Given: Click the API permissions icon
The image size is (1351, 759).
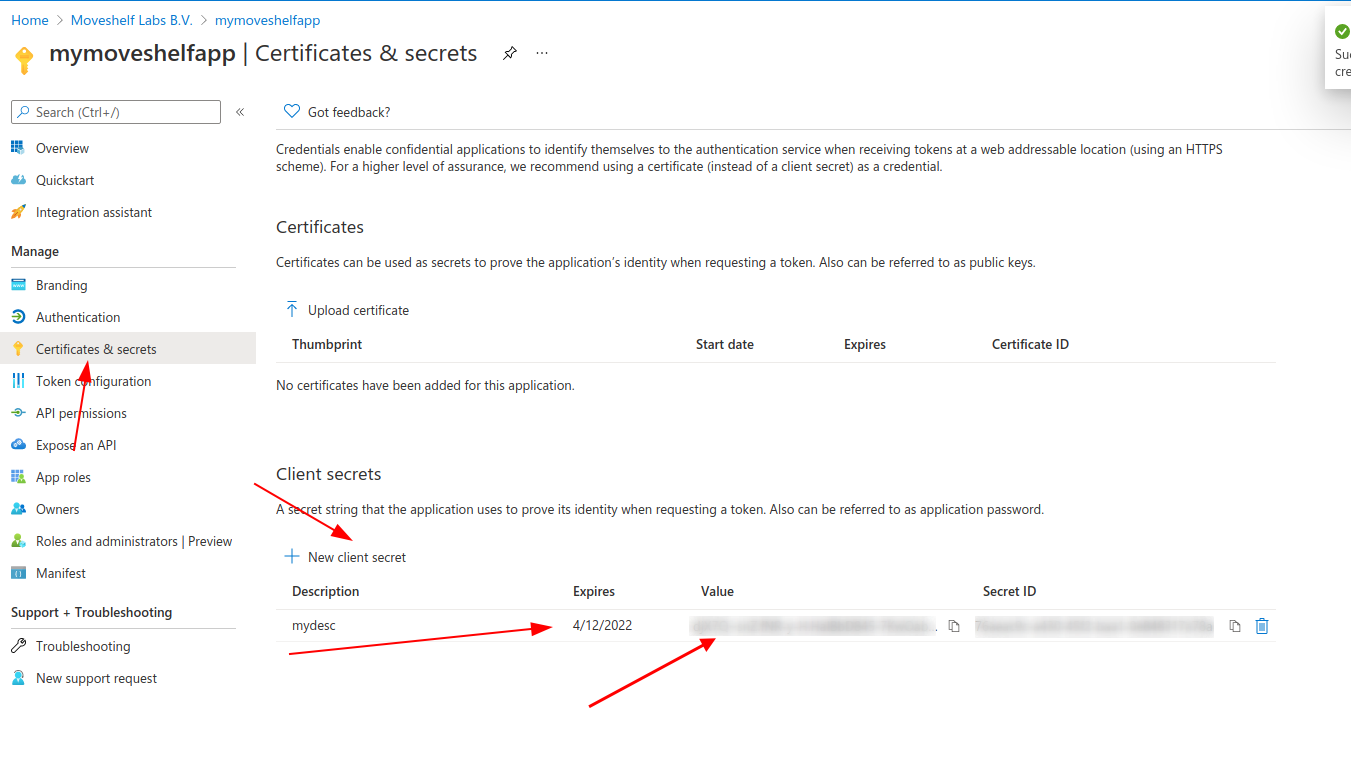Looking at the screenshot, I should point(18,413).
